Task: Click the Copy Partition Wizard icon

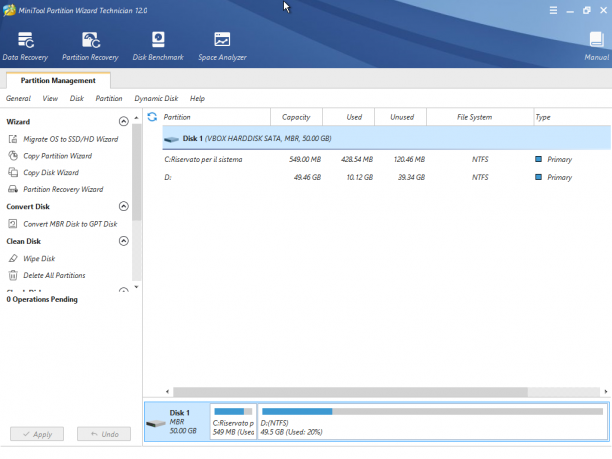Action: coord(13,156)
